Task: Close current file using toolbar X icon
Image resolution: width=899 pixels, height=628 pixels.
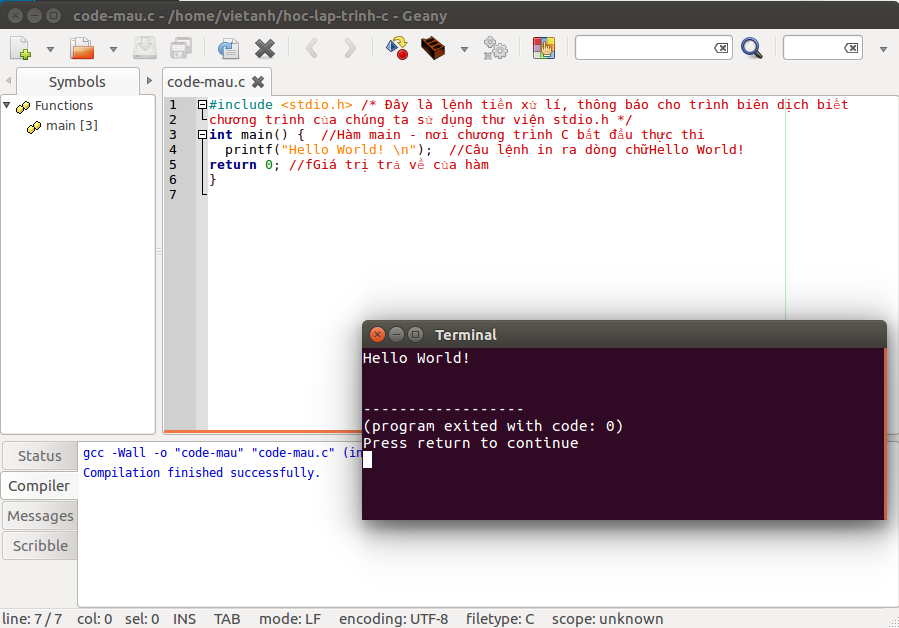Action: (265, 48)
